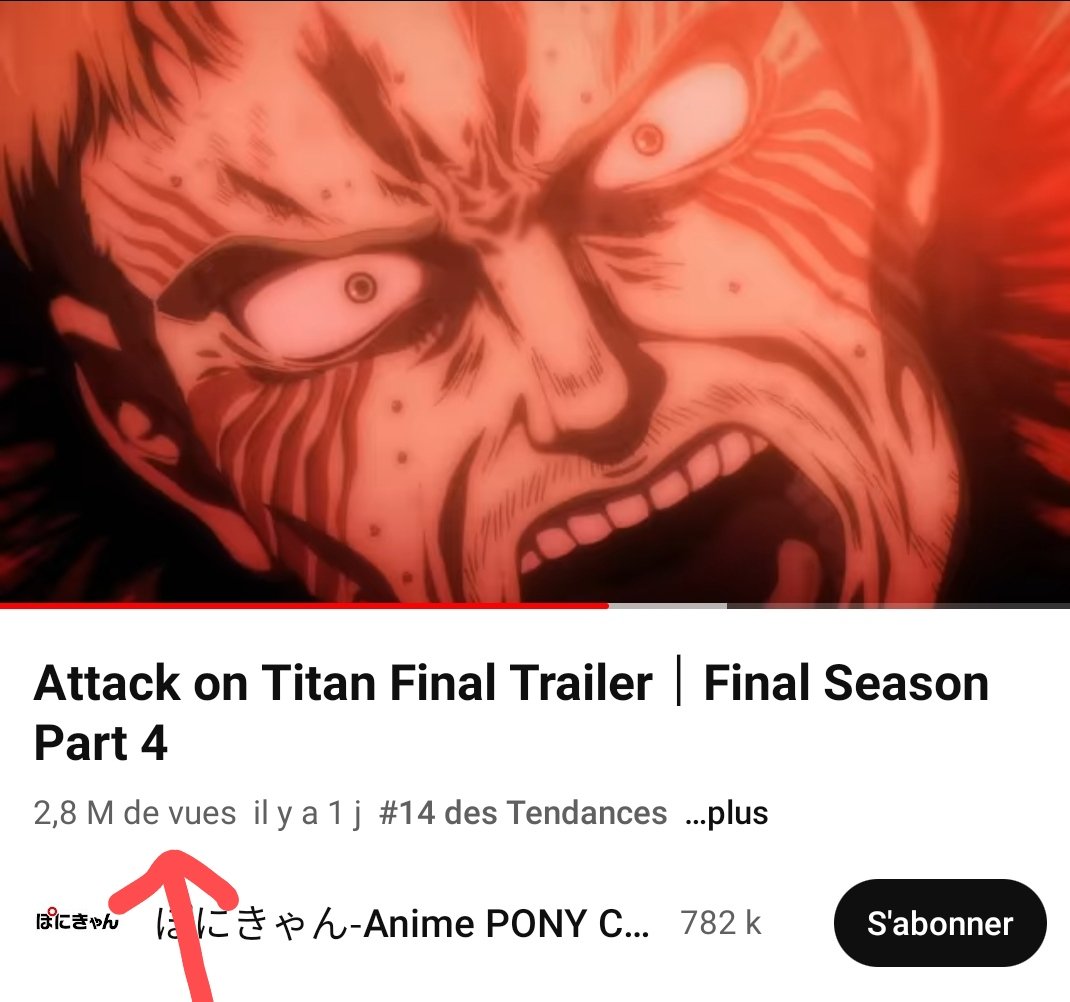The width and height of the screenshot is (1070, 1002).
Task: Tap the 2,8 M de vues view count
Action: [x=134, y=813]
